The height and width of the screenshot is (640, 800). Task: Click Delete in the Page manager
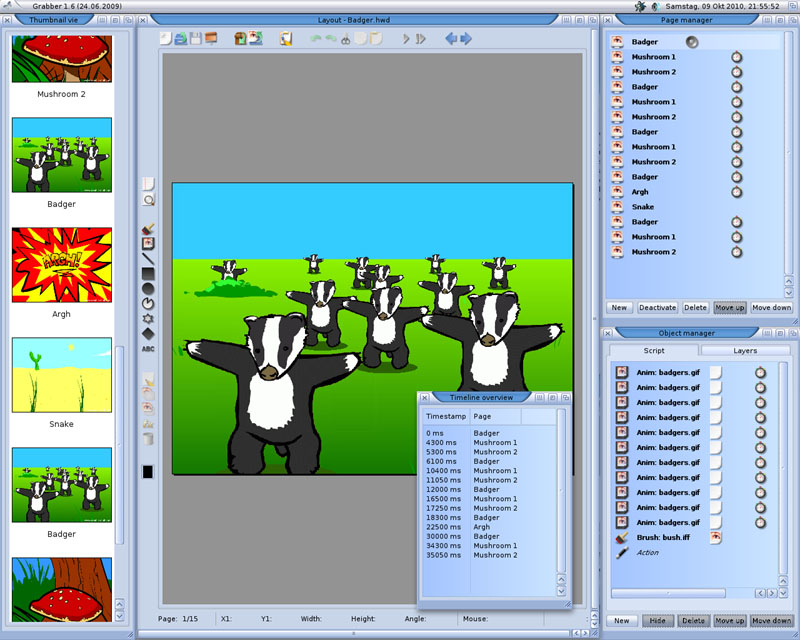[695, 308]
